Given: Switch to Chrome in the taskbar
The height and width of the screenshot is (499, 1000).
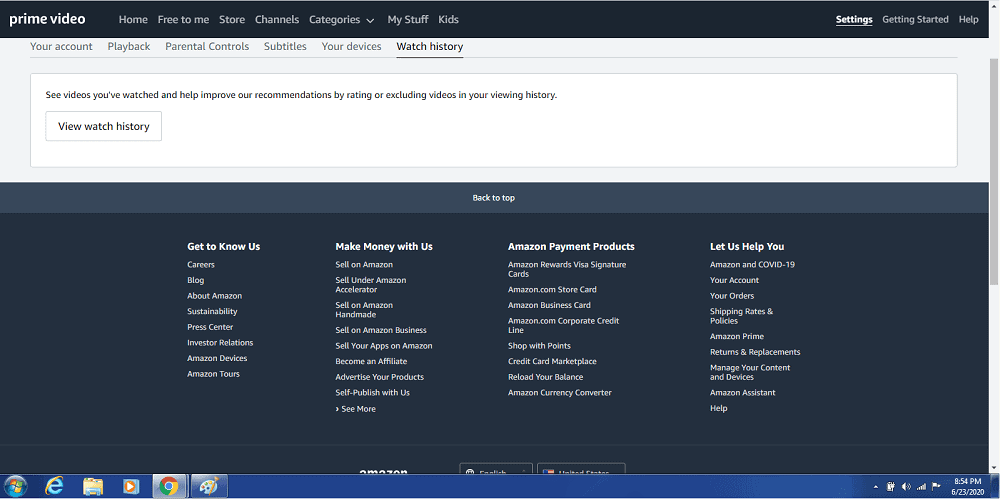Looking at the screenshot, I should tap(169, 487).
